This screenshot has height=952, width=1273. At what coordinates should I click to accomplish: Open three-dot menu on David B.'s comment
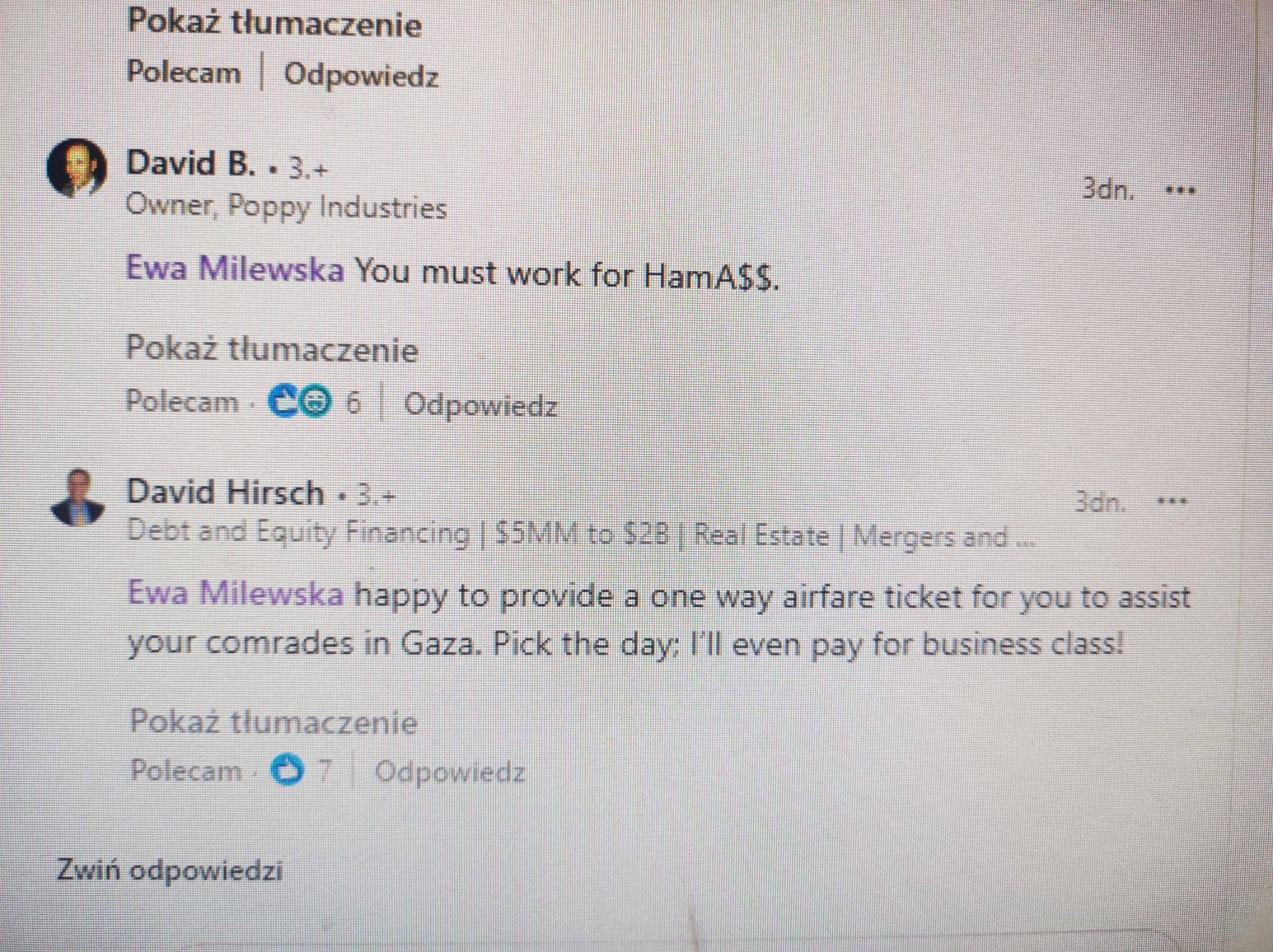(x=1179, y=190)
